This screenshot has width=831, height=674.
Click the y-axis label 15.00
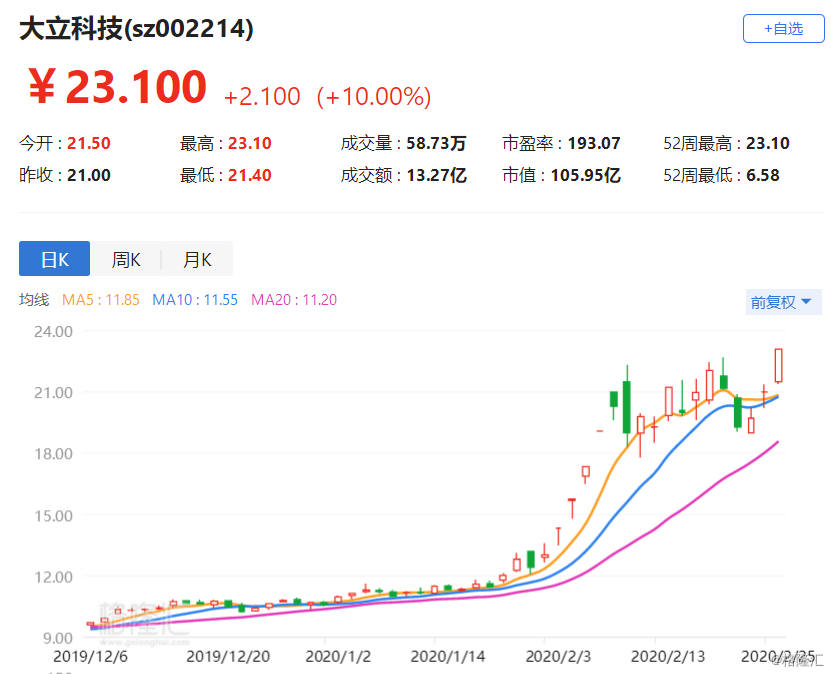pos(53,516)
